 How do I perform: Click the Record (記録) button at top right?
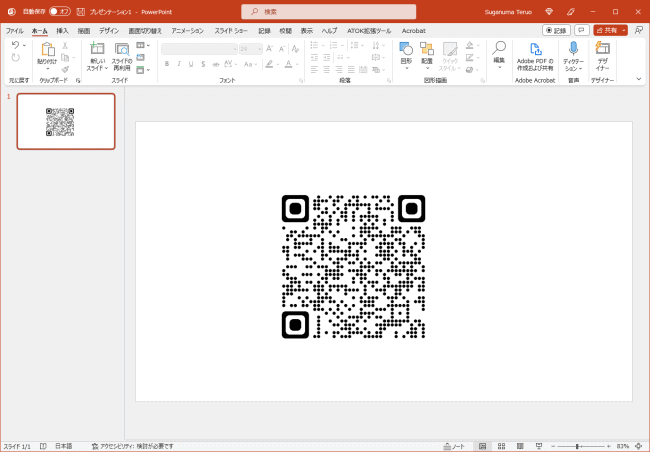coord(556,30)
